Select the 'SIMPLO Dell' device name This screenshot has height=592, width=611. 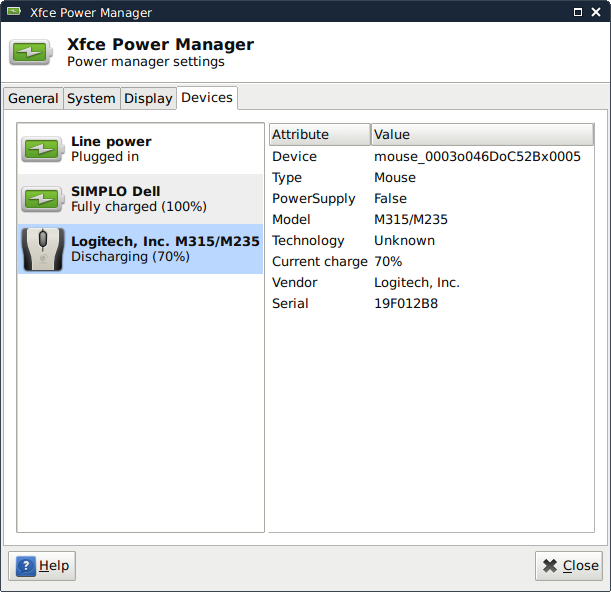[116, 191]
